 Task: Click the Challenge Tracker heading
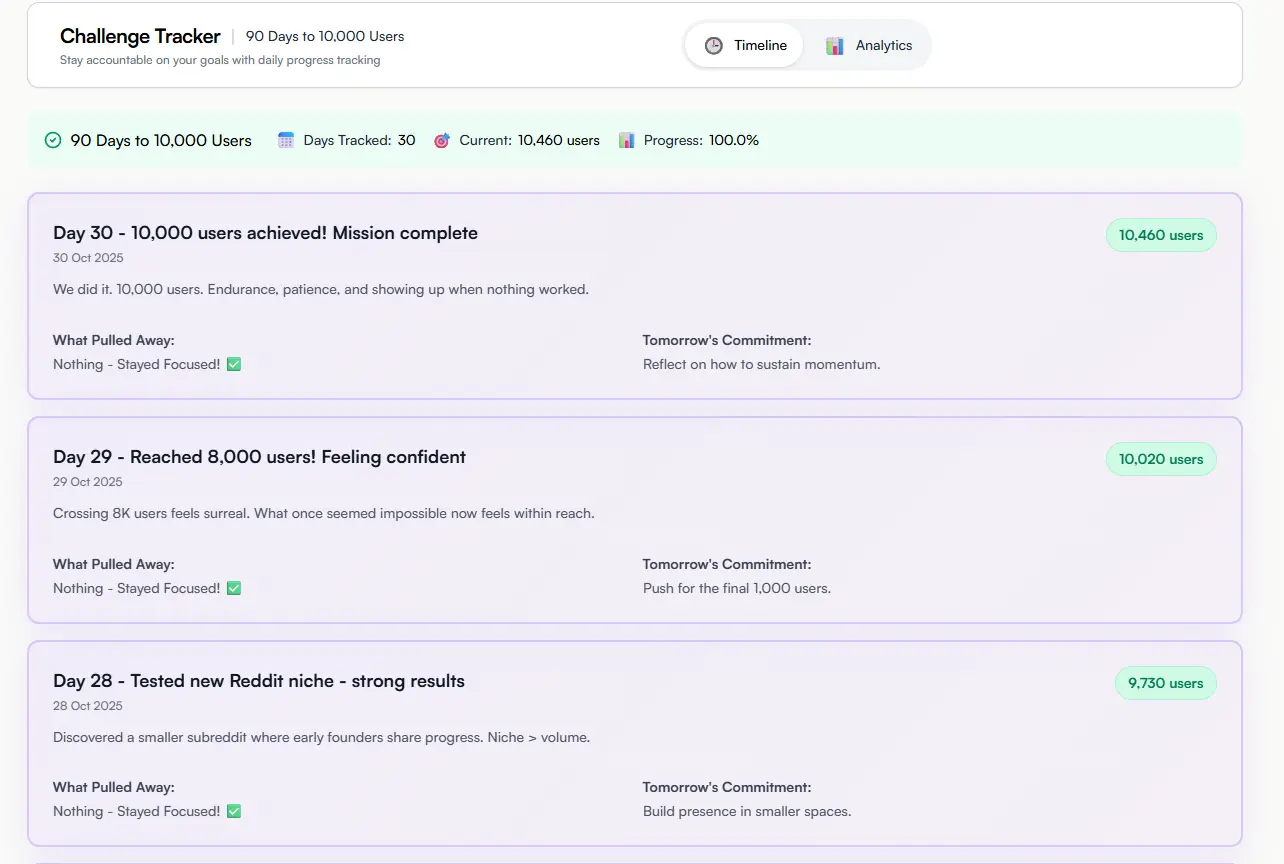[140, 36]
